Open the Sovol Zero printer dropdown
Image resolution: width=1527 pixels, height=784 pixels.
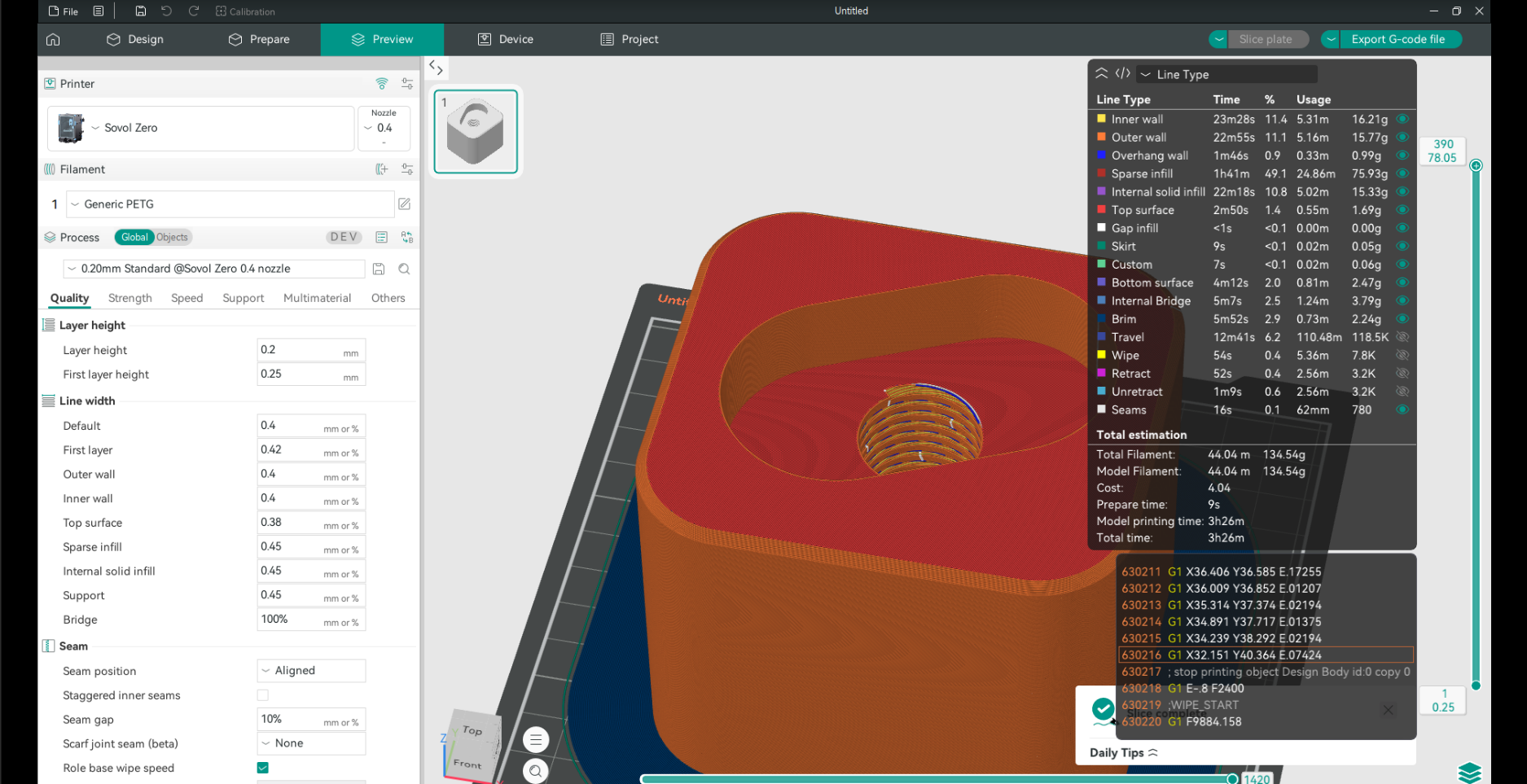[201, 128]
